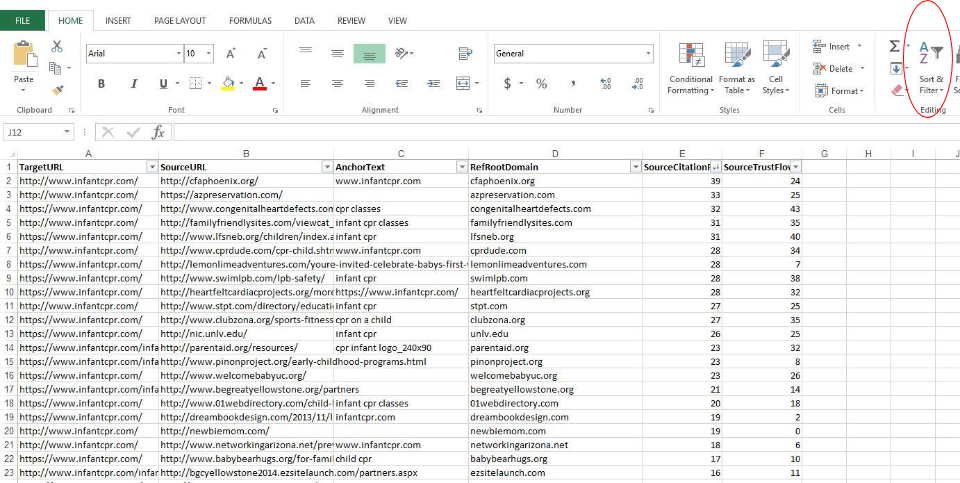The width and height of the screenshot is (960, 483).
Task: Select row 12 header
Action: [9, 320]
